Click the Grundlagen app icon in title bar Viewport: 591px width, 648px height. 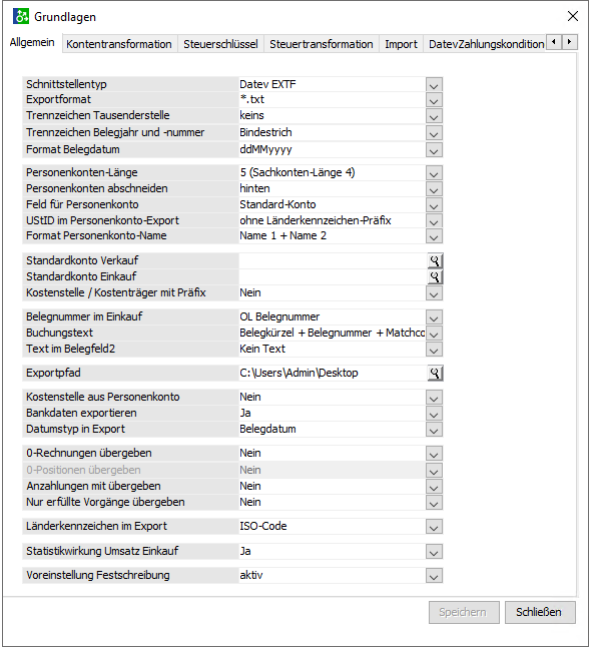21,17
